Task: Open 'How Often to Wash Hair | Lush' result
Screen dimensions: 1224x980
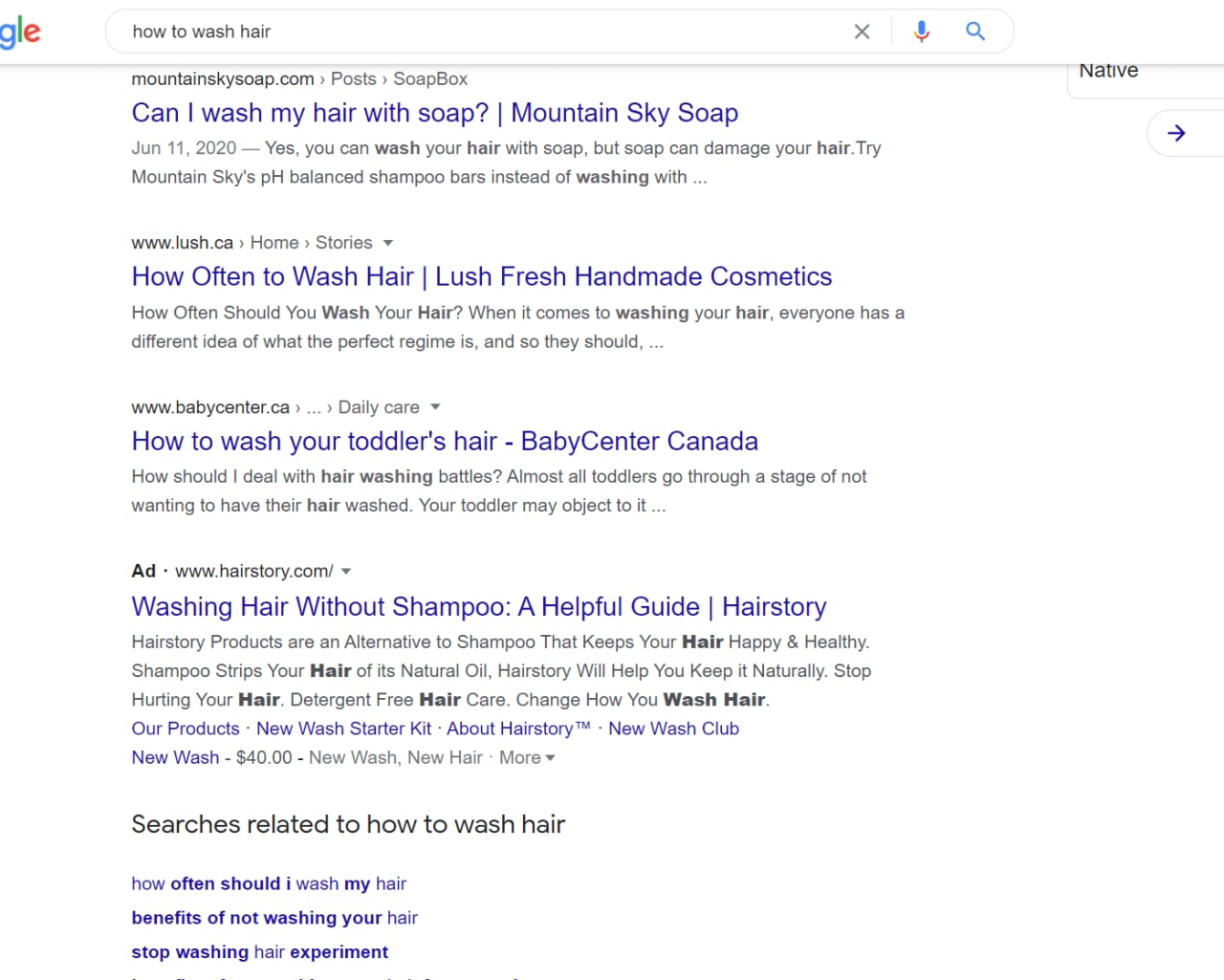Action: [x=482, y=277]
